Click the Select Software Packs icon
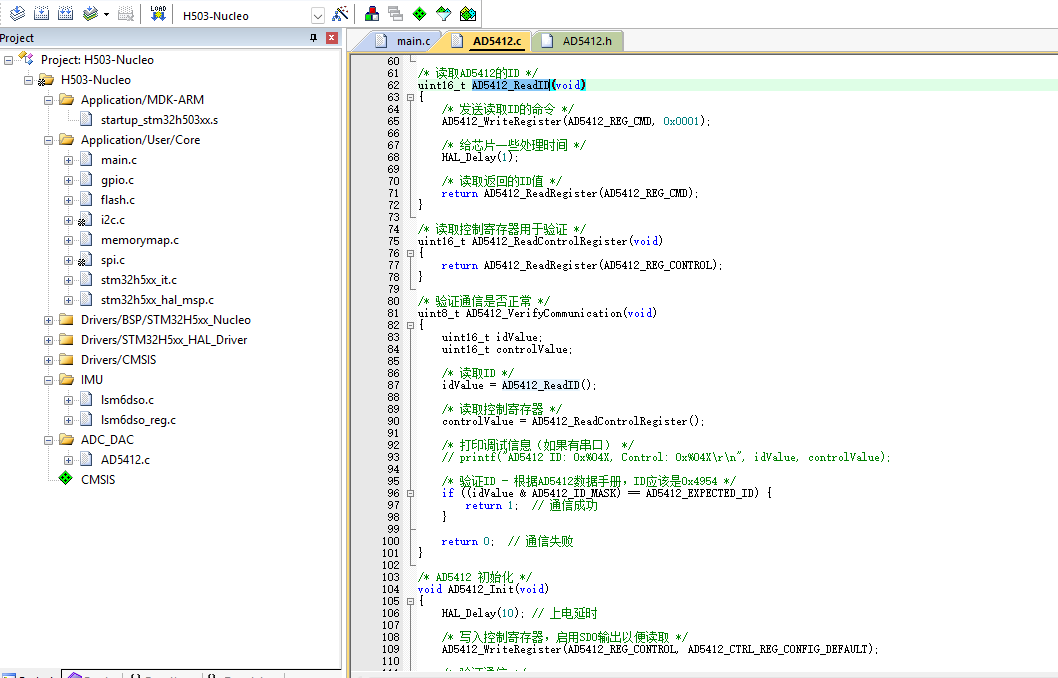 coord(443,14)
